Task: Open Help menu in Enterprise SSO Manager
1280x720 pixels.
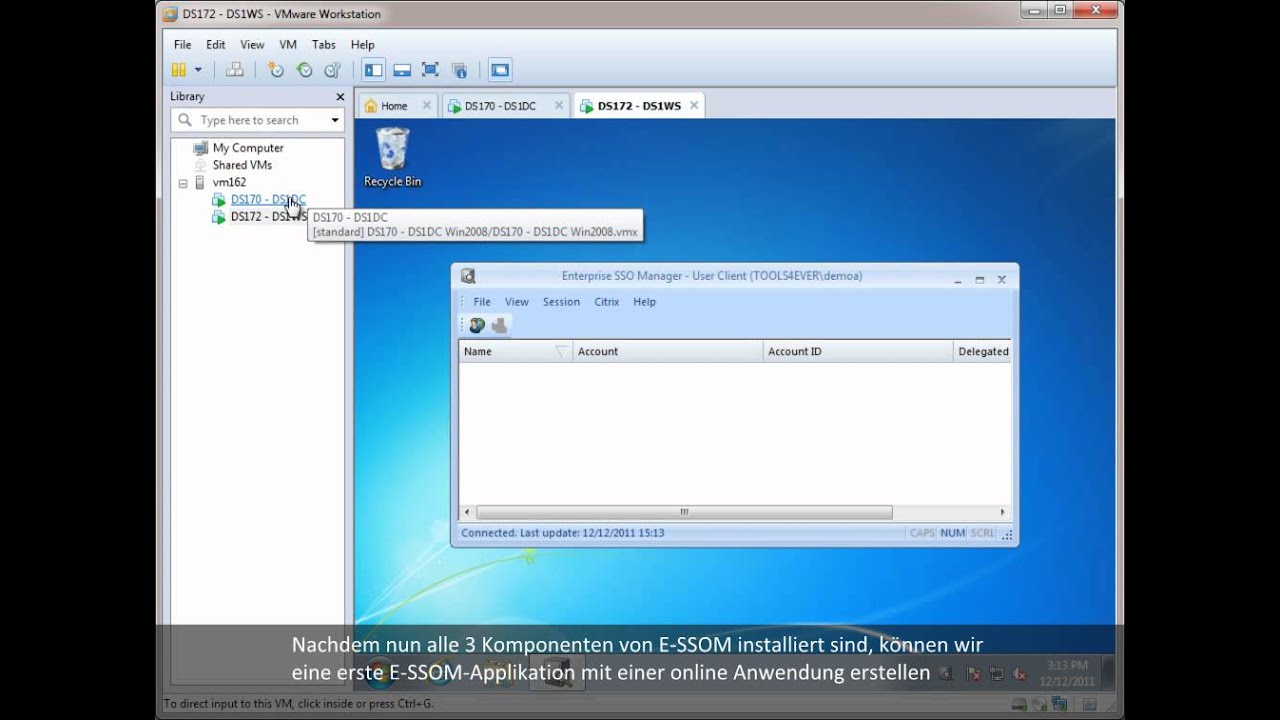Action: [645, 302]
